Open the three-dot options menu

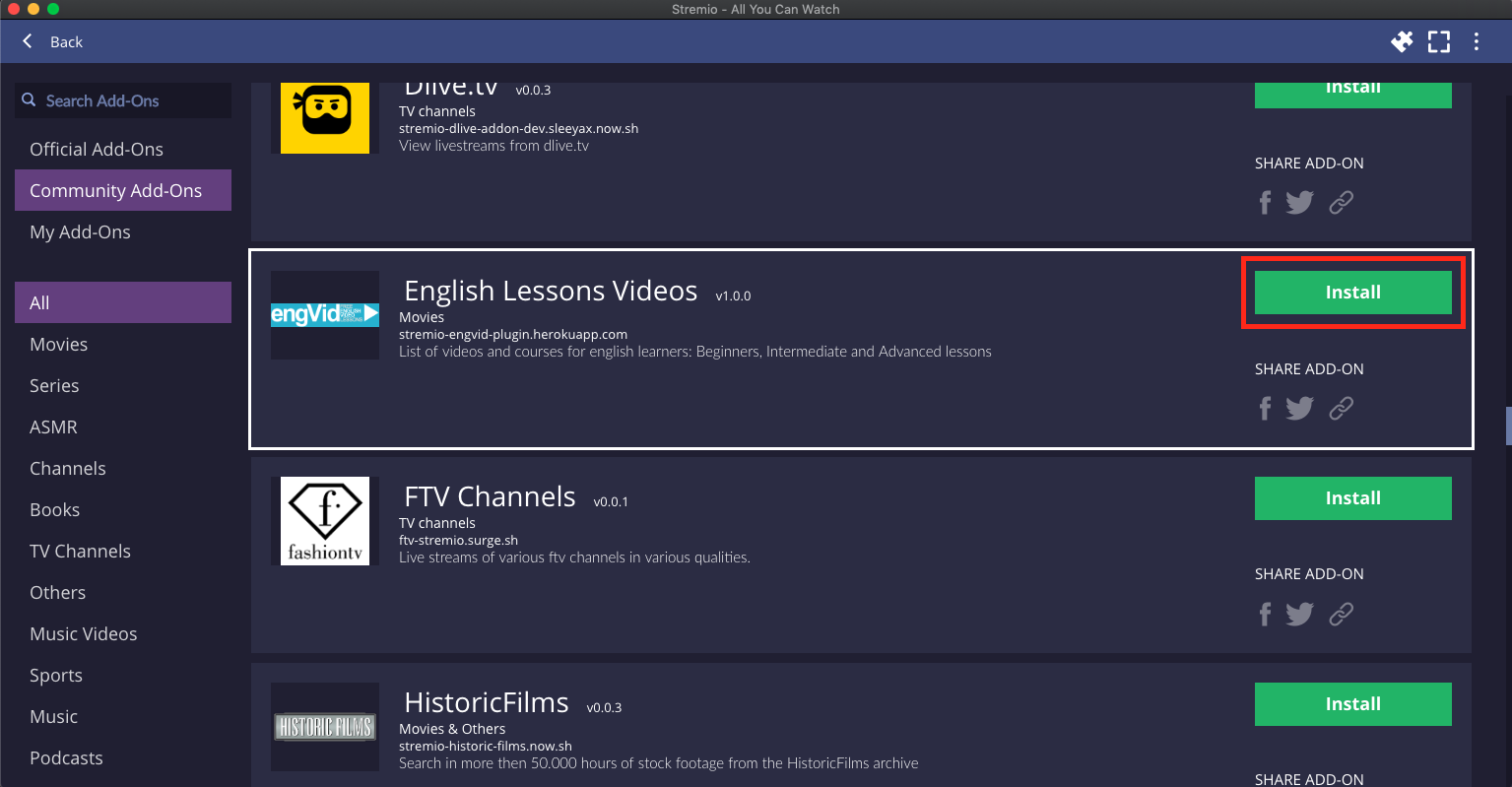pyautogui.click(x=1476, y=41)
